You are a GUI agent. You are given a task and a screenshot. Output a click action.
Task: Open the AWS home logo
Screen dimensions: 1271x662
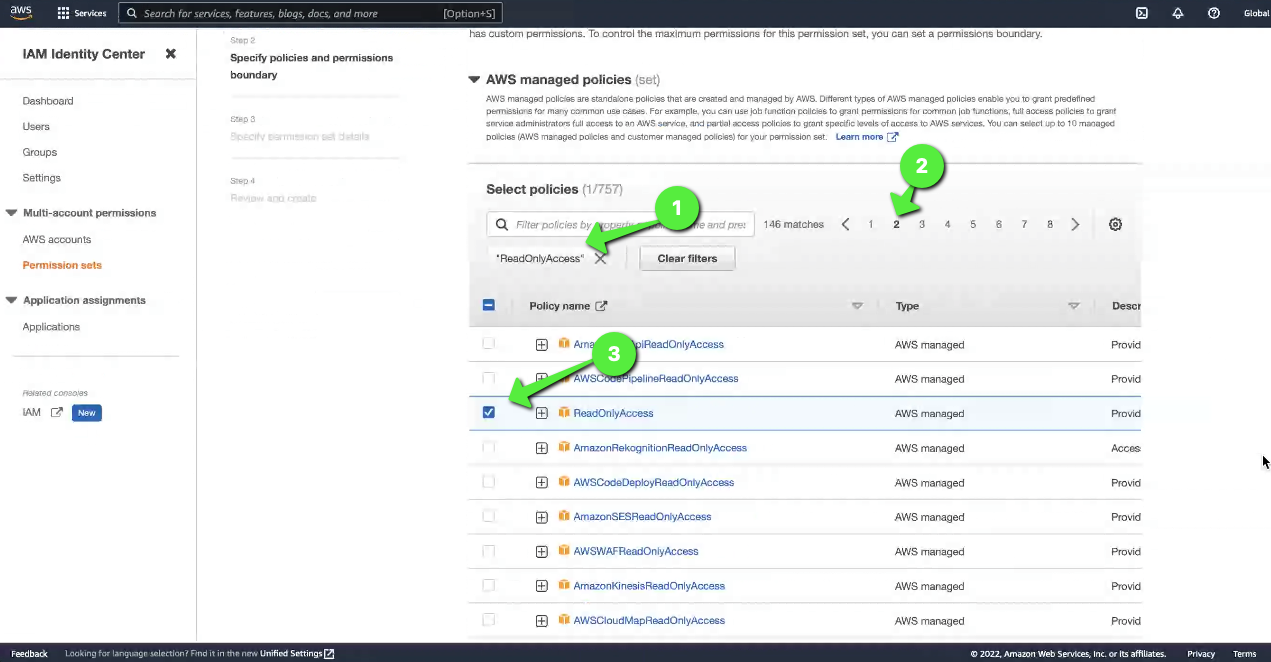(x=22, y=13)
